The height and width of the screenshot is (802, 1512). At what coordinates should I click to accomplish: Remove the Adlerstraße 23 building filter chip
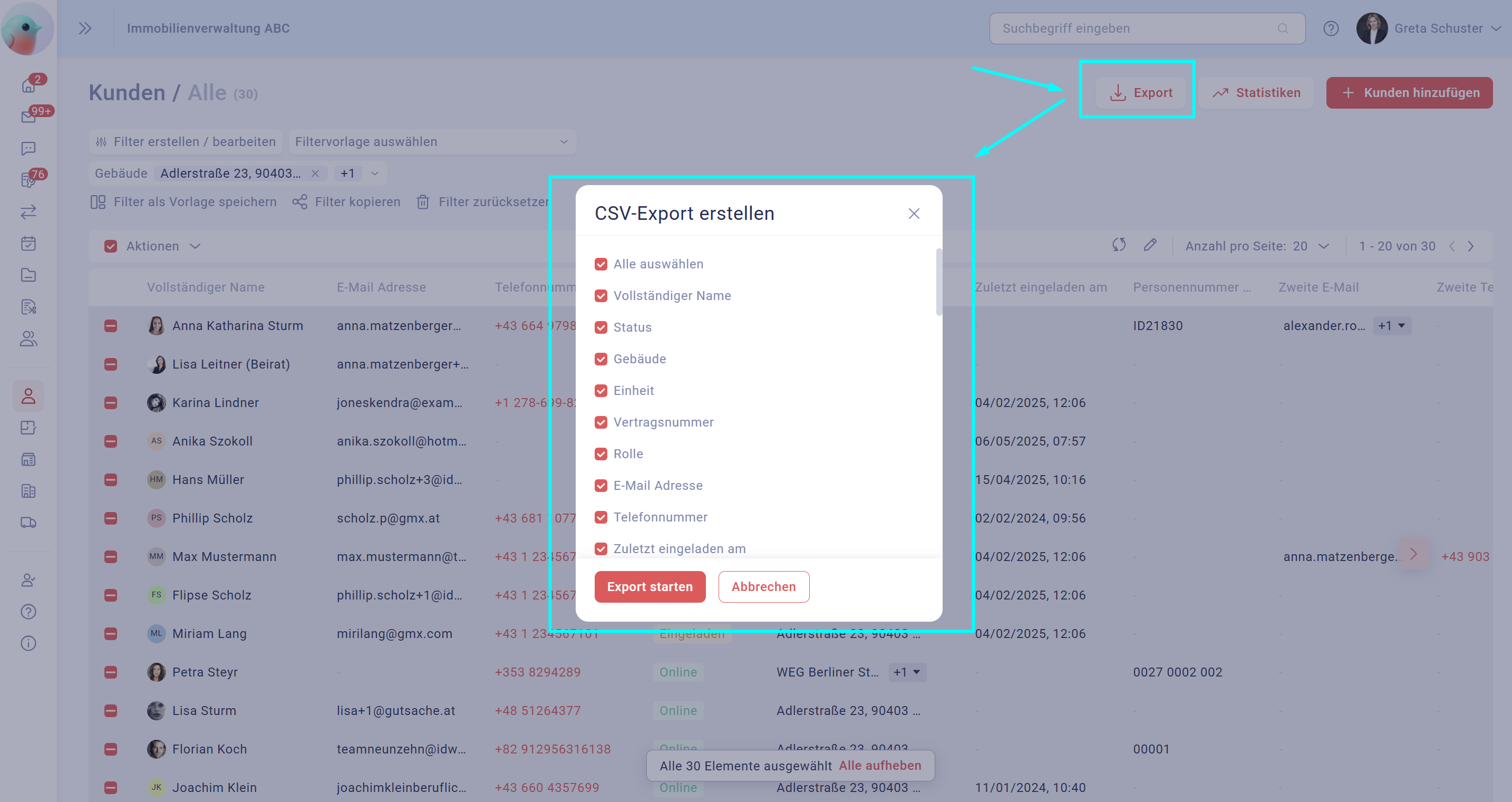(x=315, y=173)
